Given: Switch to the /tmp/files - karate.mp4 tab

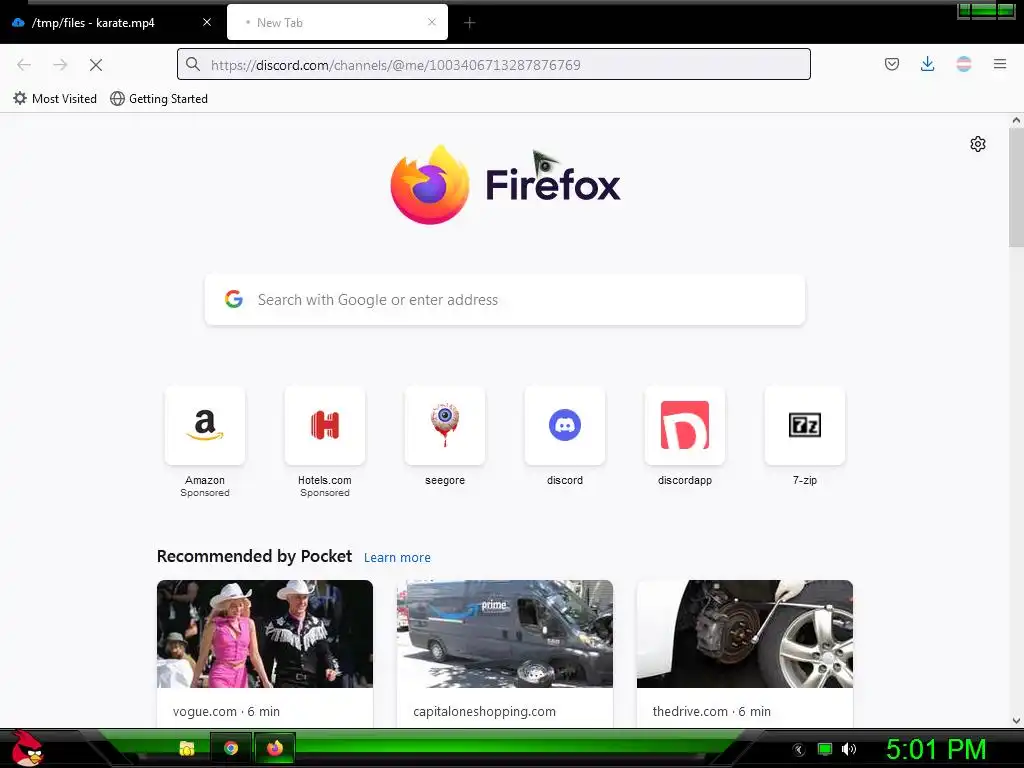Looking at the screenshot, I should pyautogui.click(x=111, y=22).
